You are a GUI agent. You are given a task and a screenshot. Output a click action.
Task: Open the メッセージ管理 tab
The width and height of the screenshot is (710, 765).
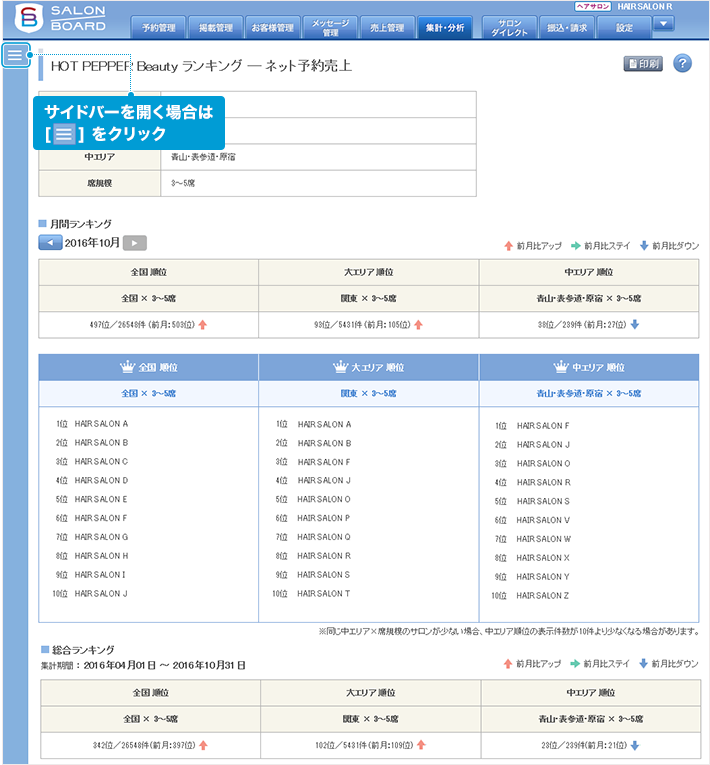[x=330, y=27]
